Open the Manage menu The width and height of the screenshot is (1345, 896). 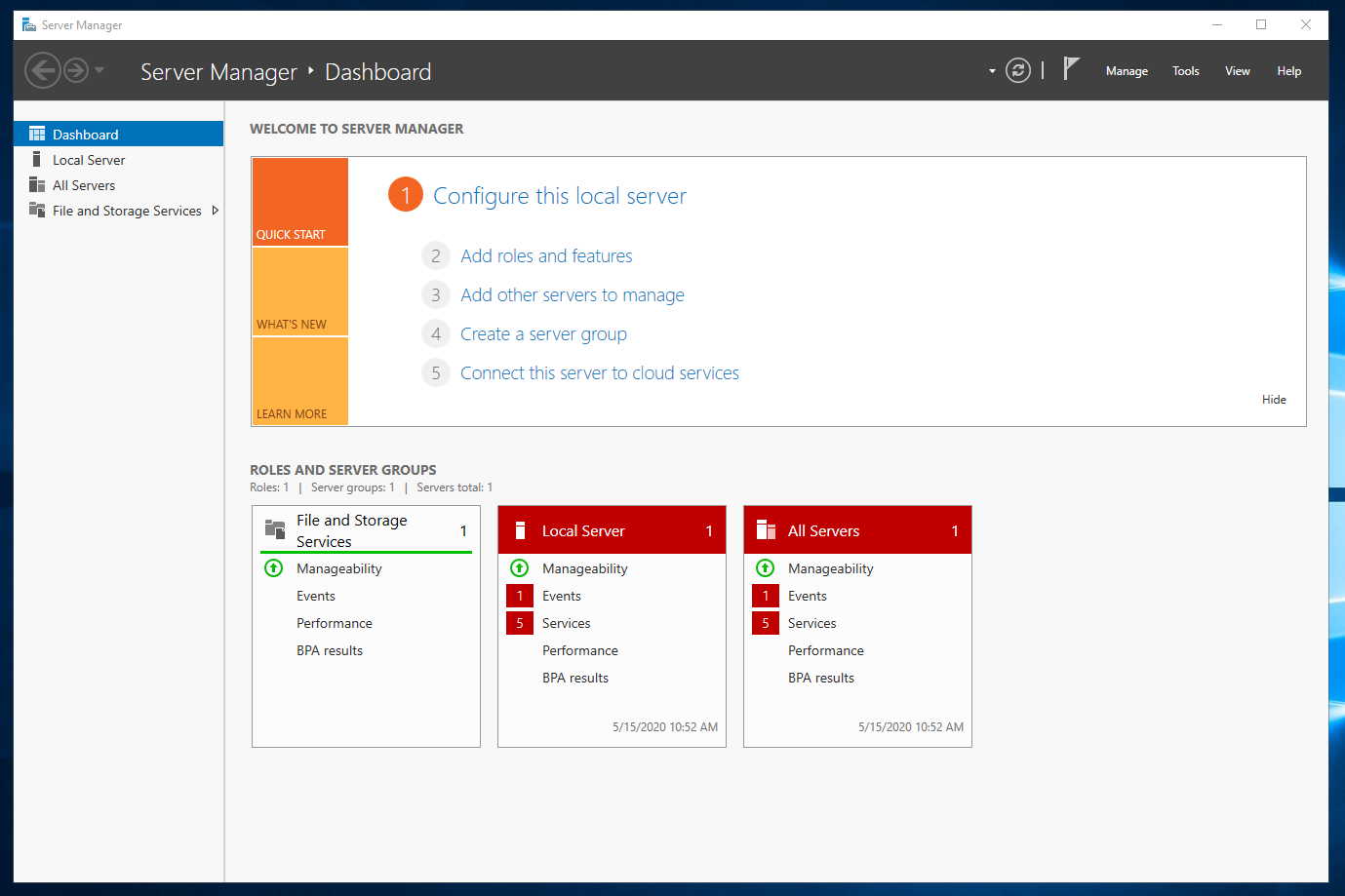click(1127, 71)
